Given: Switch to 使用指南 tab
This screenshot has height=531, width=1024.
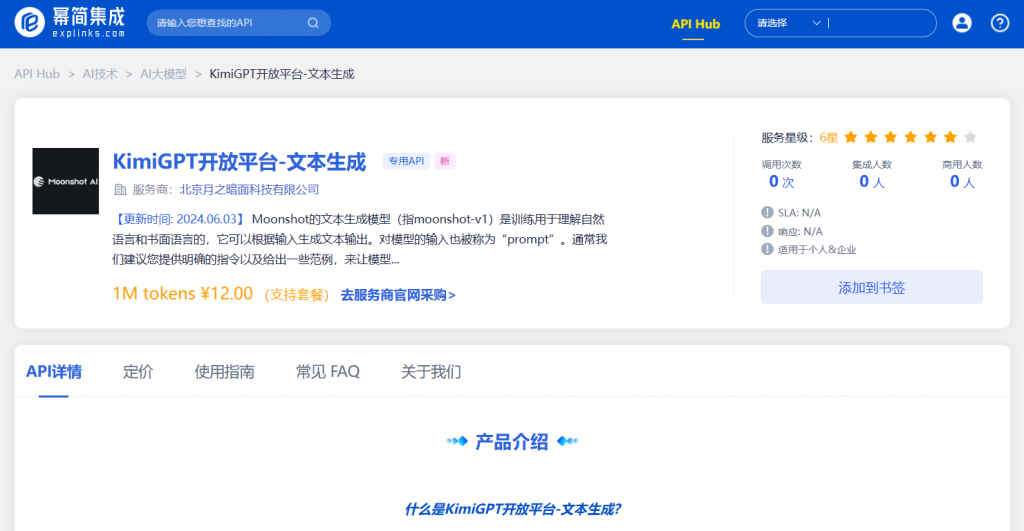Looking at the screenshot, I should 224,372.
